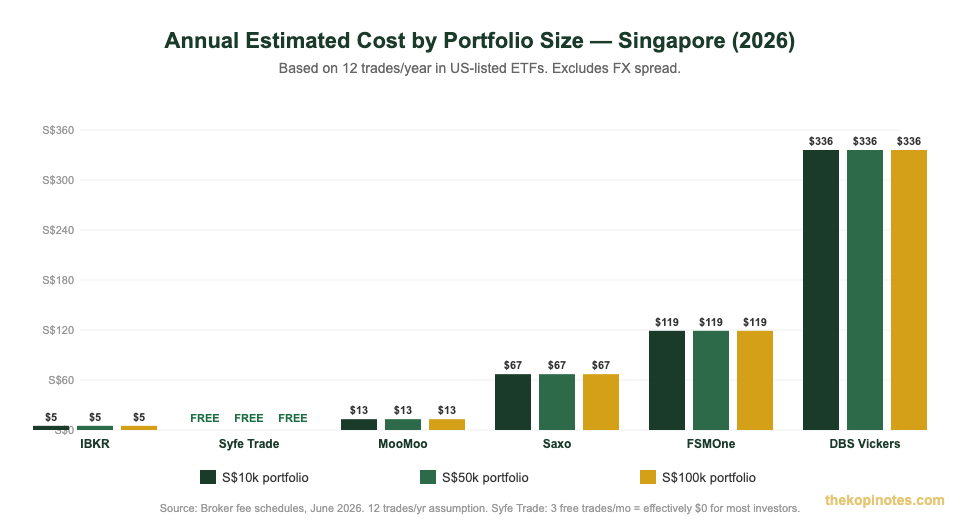Click the S$120 y-axis label
Image resolution: width=960 pixels, height=520 pixels.
58,331
